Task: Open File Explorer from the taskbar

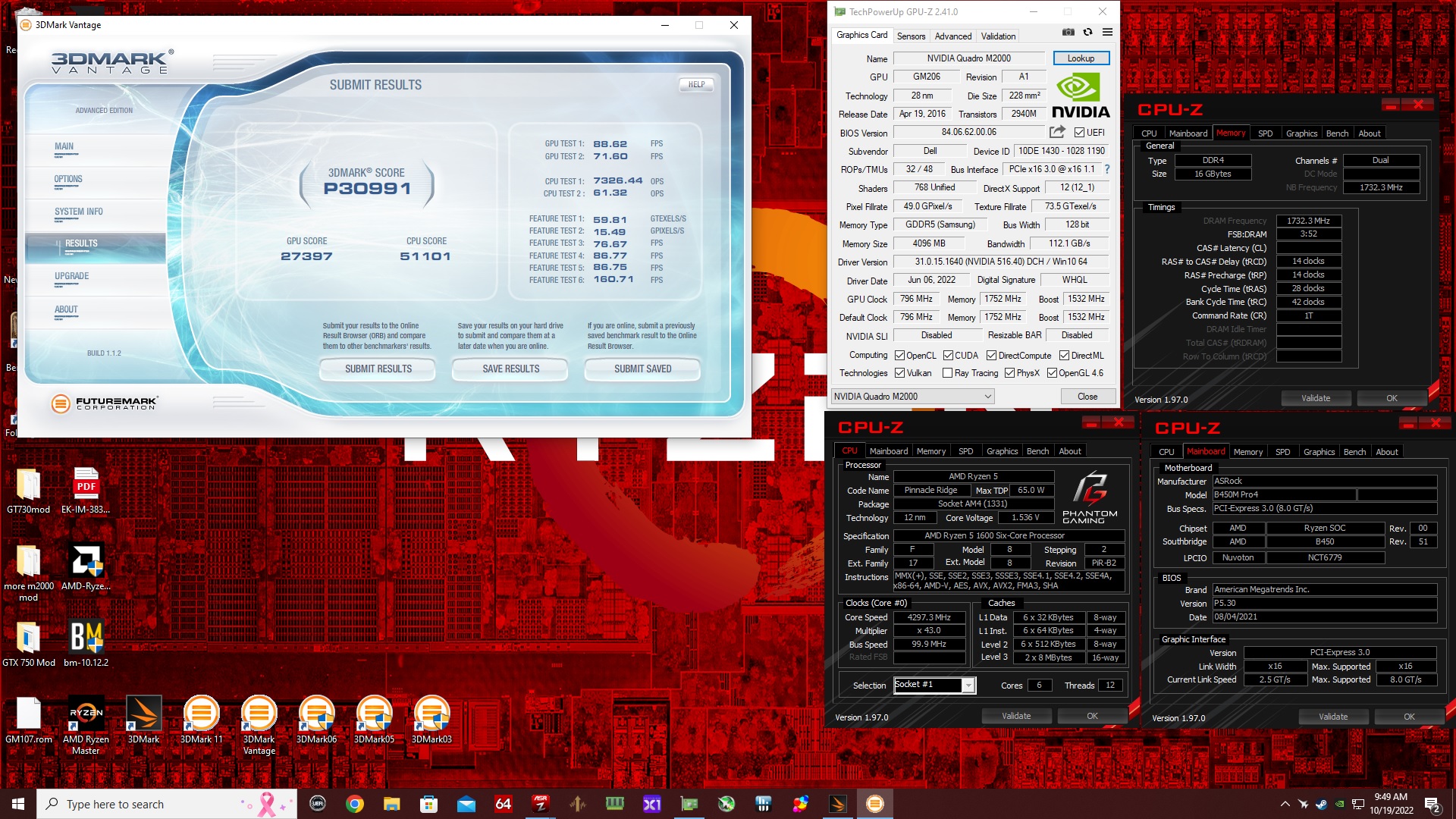Action: point(391,804)
